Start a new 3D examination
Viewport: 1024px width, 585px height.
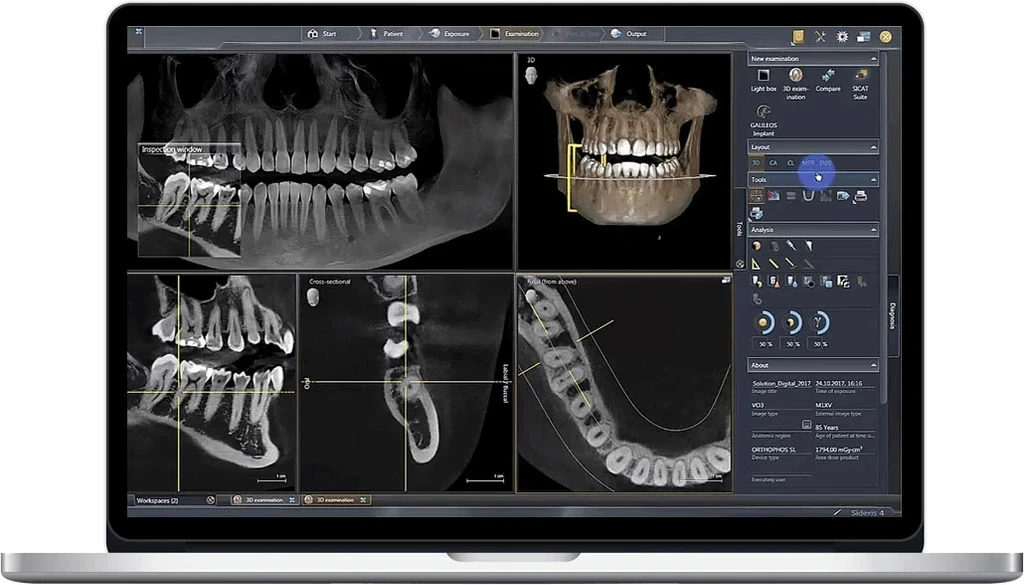795,76
